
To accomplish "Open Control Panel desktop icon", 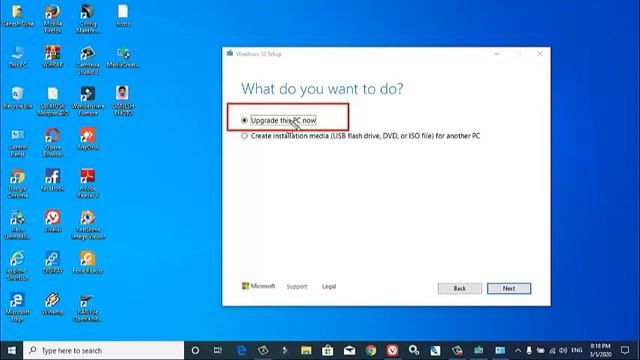I will [18, 143].
